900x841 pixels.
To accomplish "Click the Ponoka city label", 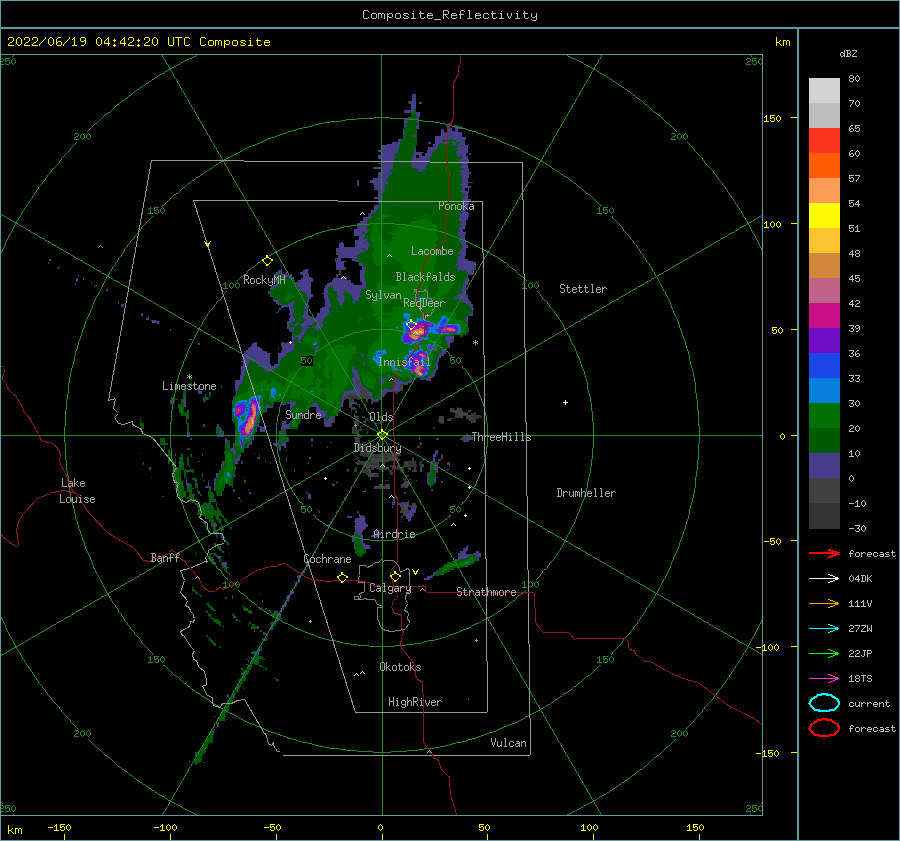I will pos(456,206).
